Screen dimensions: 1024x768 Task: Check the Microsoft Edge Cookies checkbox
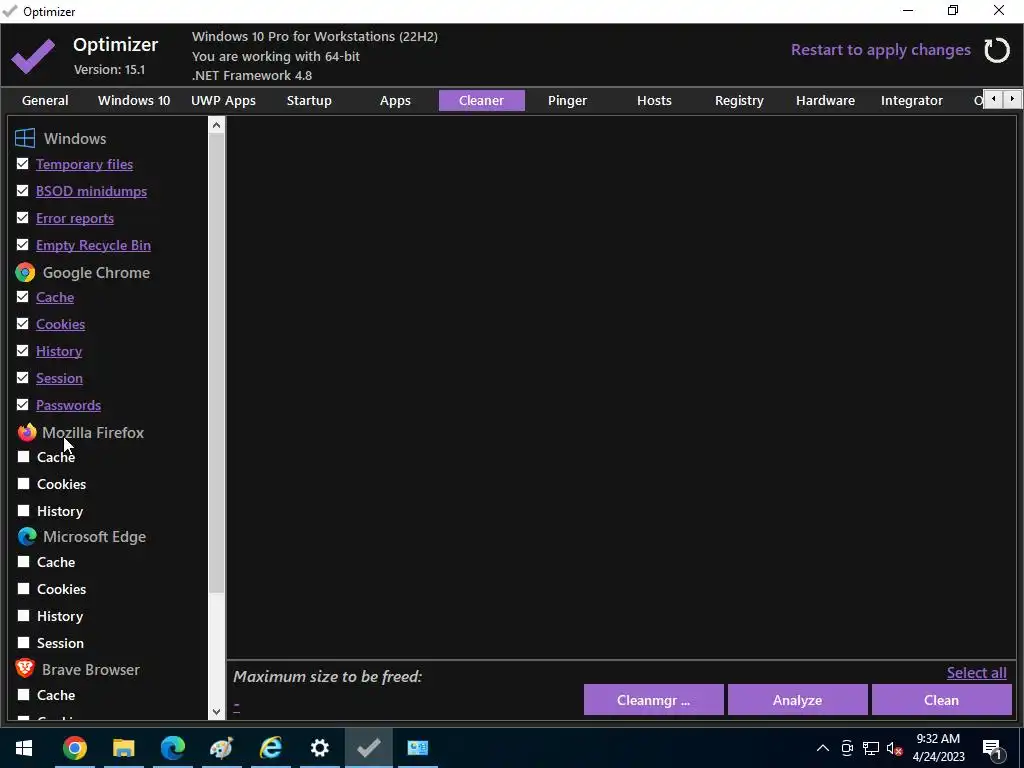click(24, 588)
